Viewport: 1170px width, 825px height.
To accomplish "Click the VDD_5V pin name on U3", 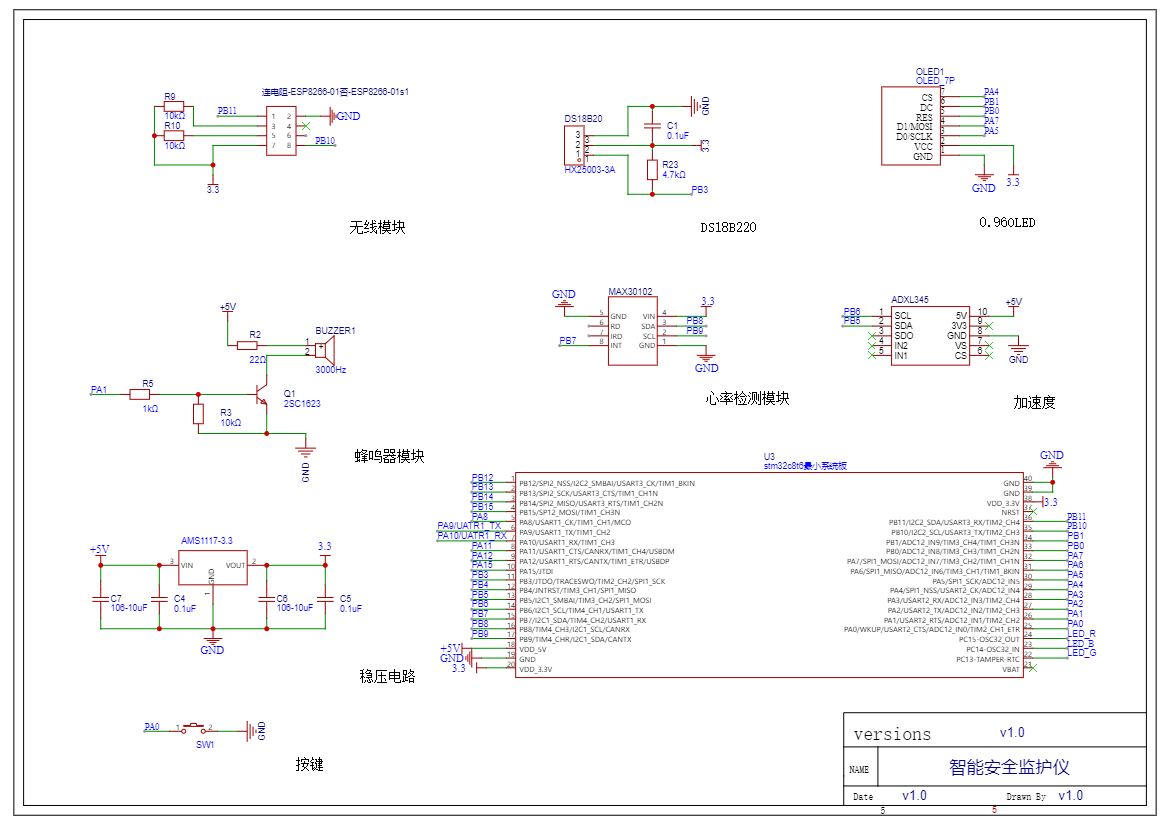I will click(x=533, y=650).
